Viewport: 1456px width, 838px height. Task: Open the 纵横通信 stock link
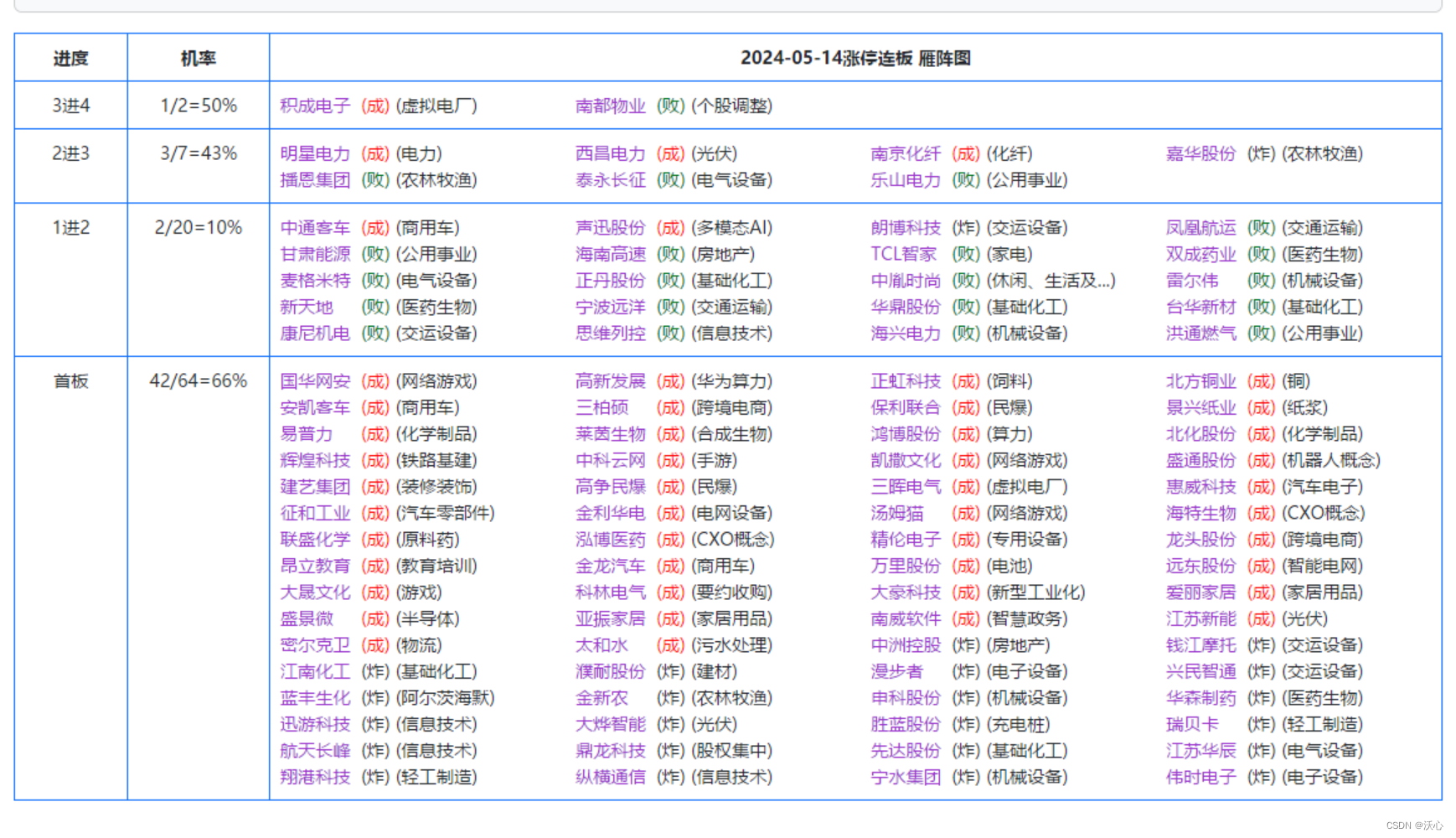(x=611, y=778)
